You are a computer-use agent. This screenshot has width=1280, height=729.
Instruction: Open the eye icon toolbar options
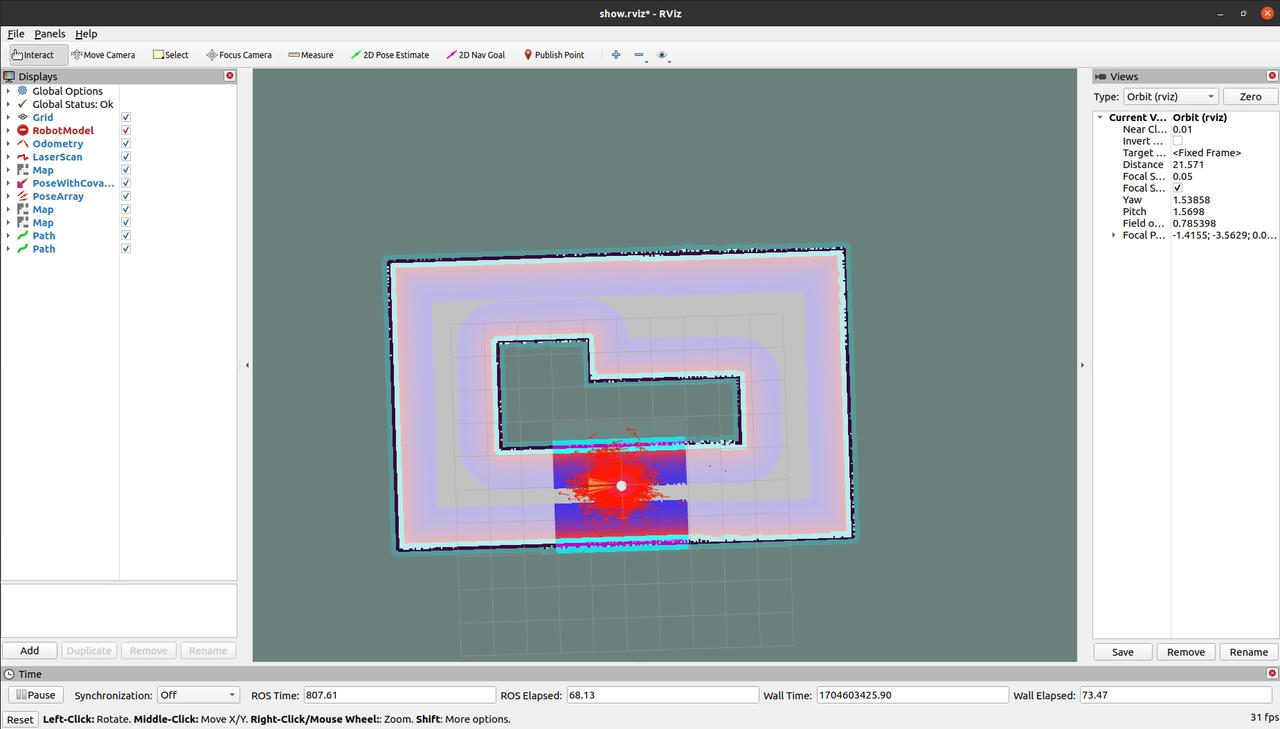[x=662, y=55]
